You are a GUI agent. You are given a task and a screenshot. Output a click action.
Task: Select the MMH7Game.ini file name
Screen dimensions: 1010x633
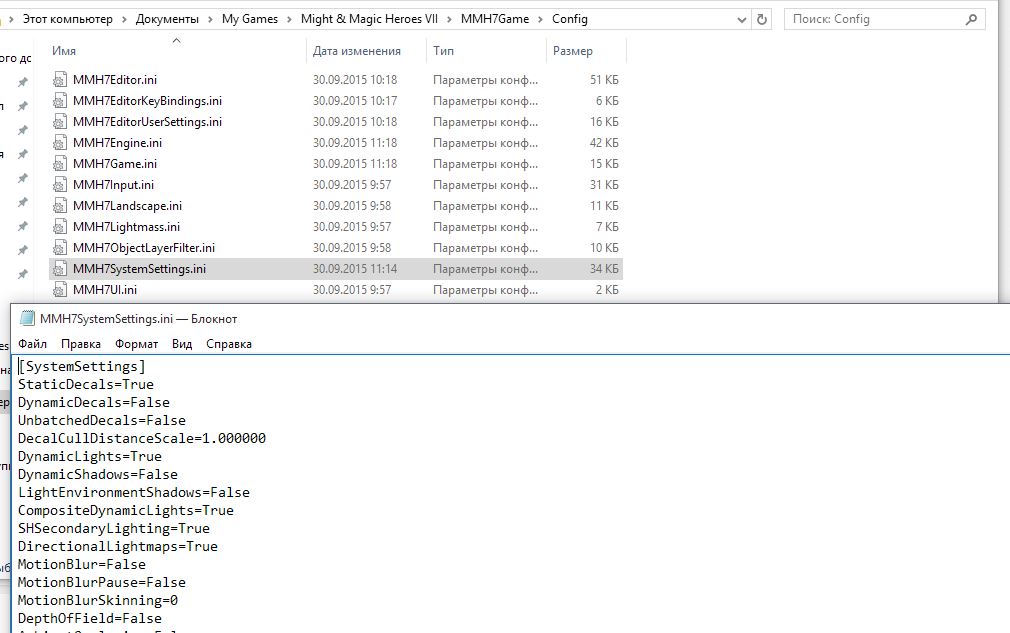coord(115,164)
